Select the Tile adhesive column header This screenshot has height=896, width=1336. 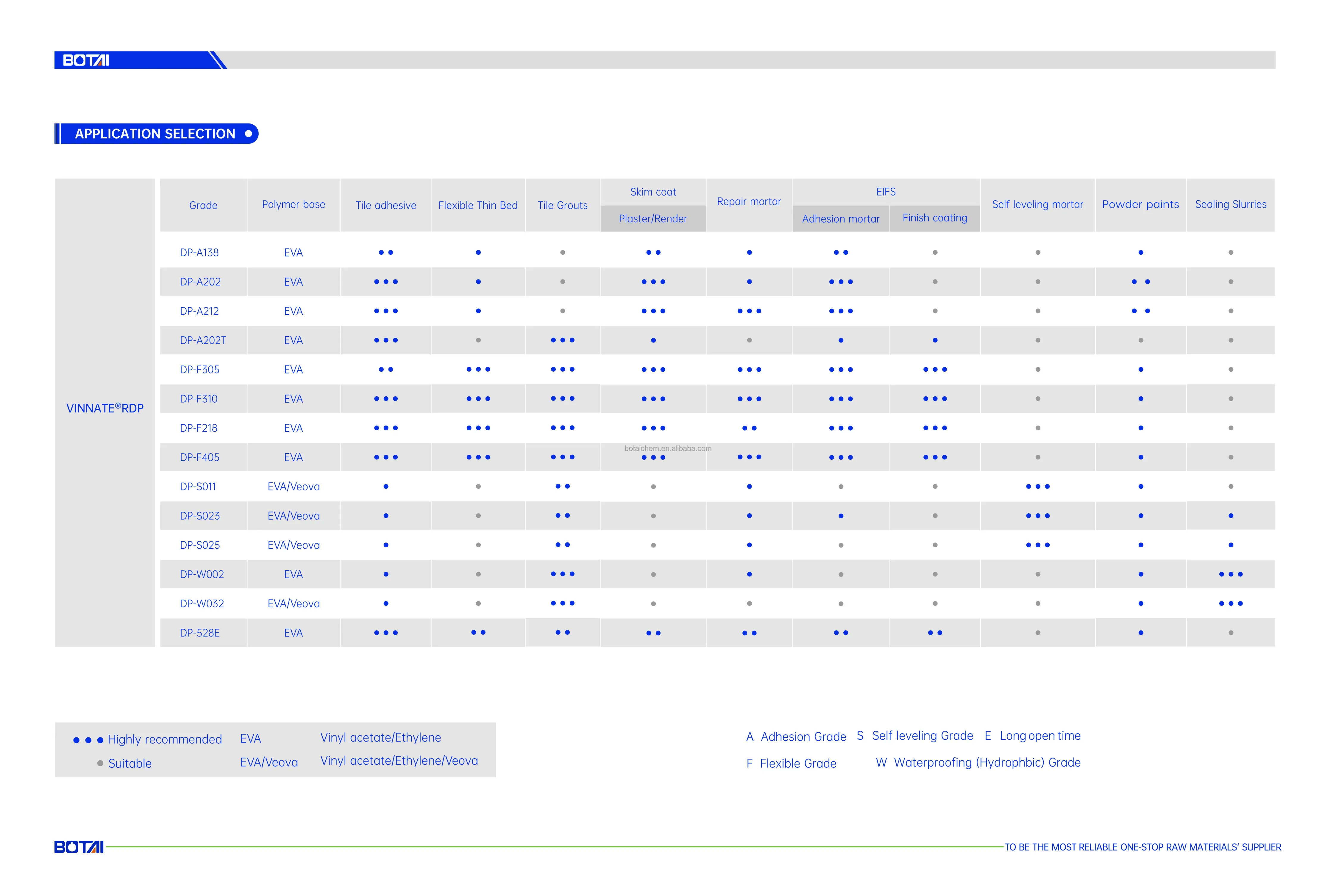pos(386,205)
